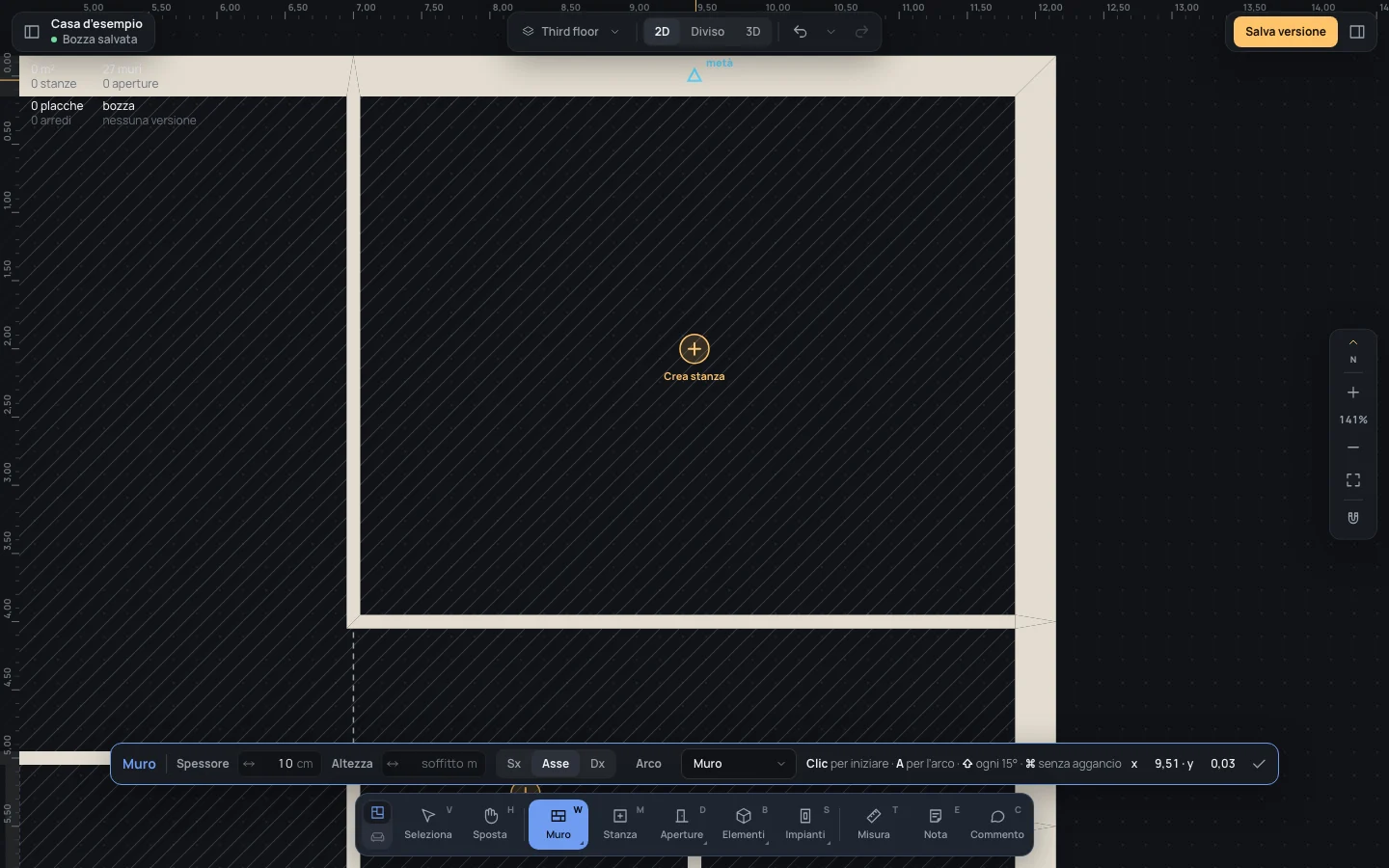The width and height of the screenshot is (1389, 868).
Task: Switch to Diviso split view tab
Action: [707, 32]
